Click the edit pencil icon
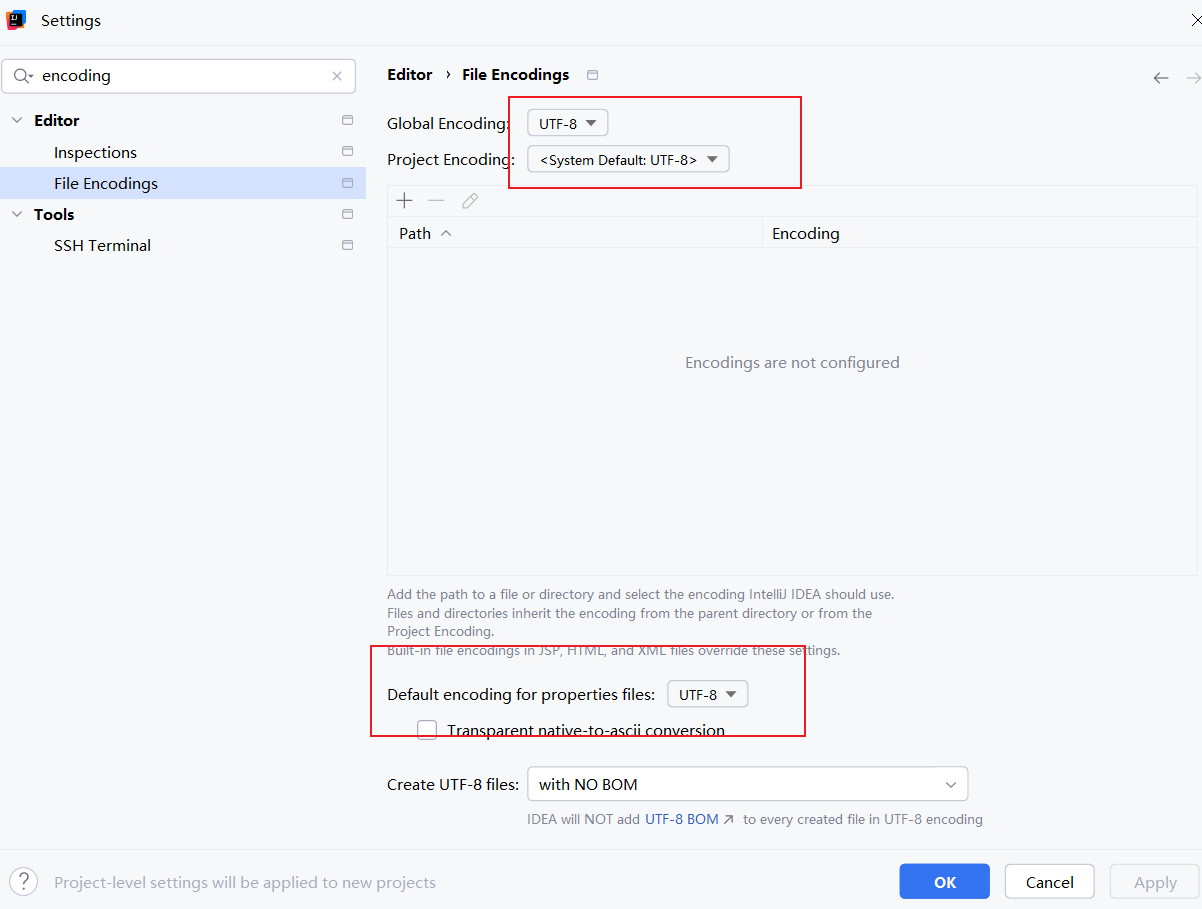The width and height of the screenshot is (1202, 909). pos(470,201)
